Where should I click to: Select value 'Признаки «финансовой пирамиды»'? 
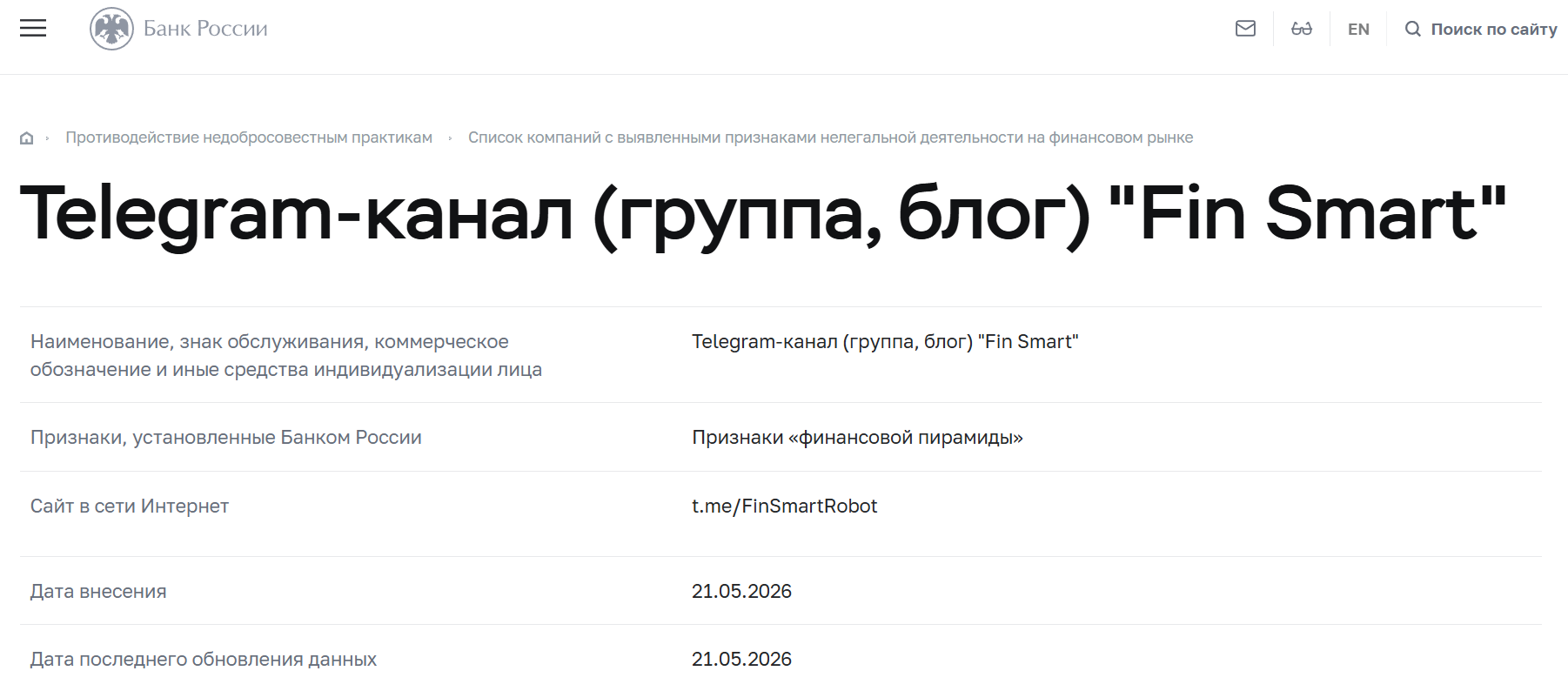click(857, 437)
